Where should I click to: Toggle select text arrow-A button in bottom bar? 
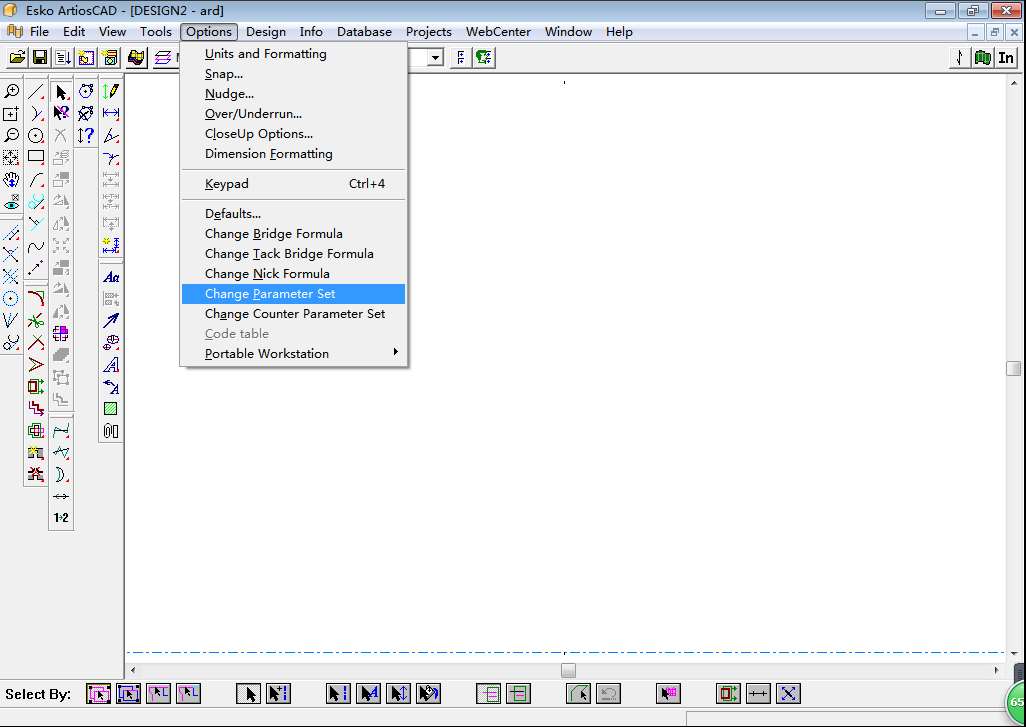(x=368, y=694)
